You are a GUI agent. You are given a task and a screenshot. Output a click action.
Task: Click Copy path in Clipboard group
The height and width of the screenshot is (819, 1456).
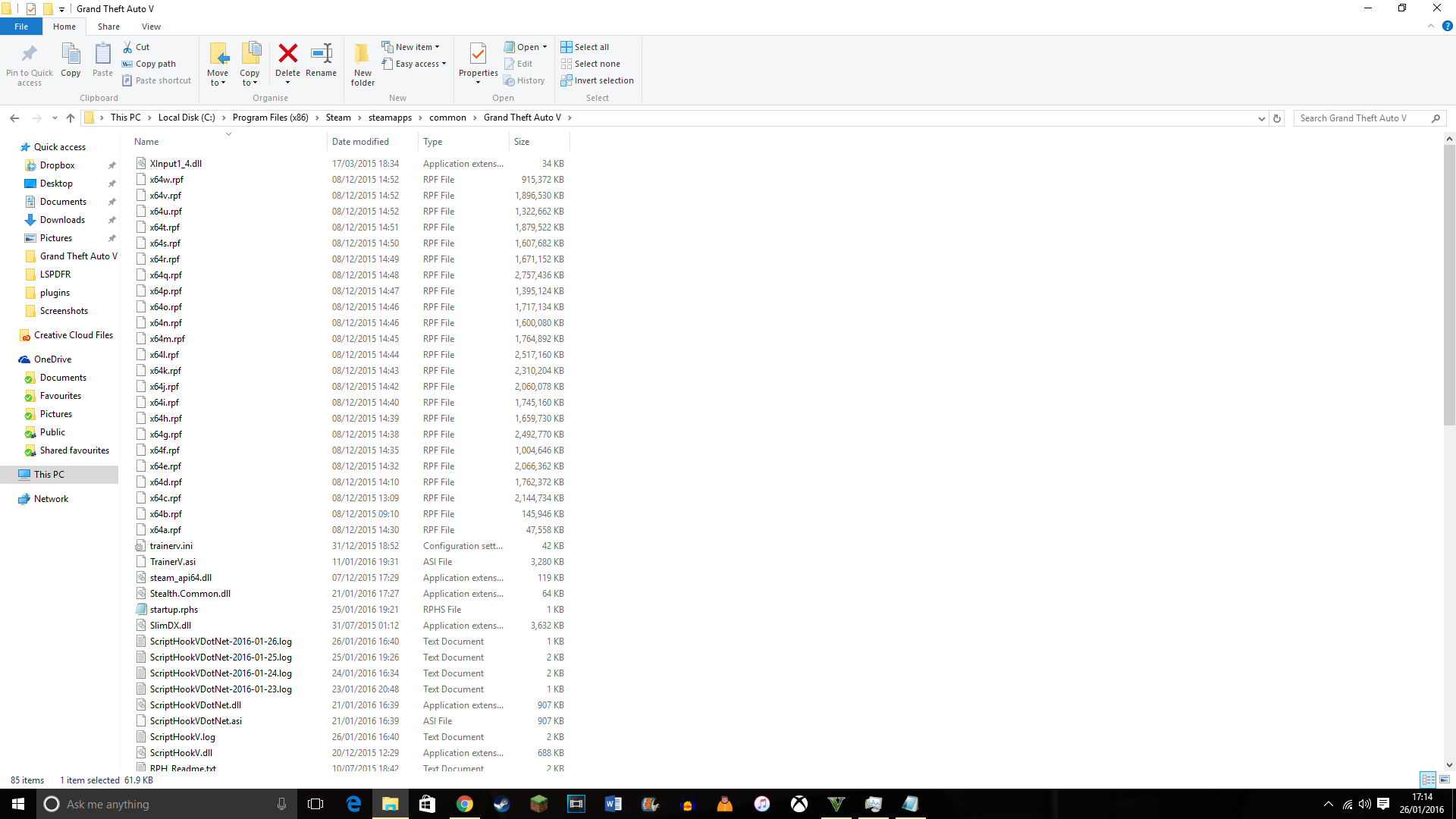tap(155, 64)
